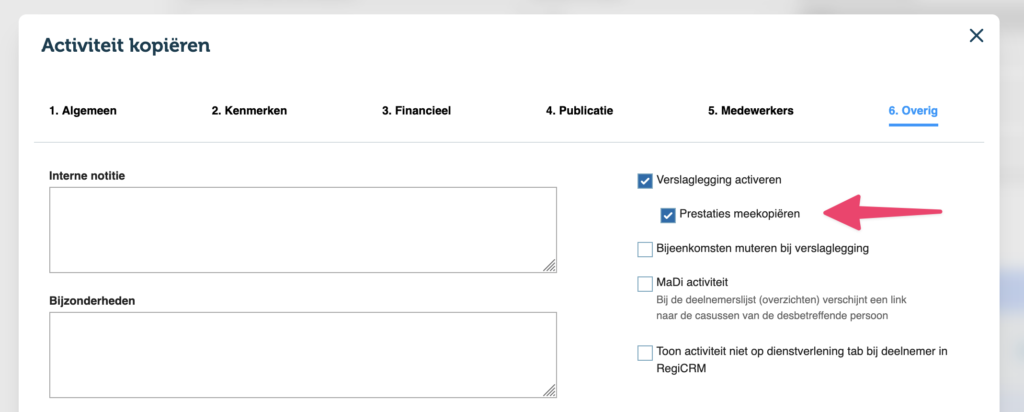Go to the 3. Financieel tab
1024x412 pixels.
click(x=416, y=111)
